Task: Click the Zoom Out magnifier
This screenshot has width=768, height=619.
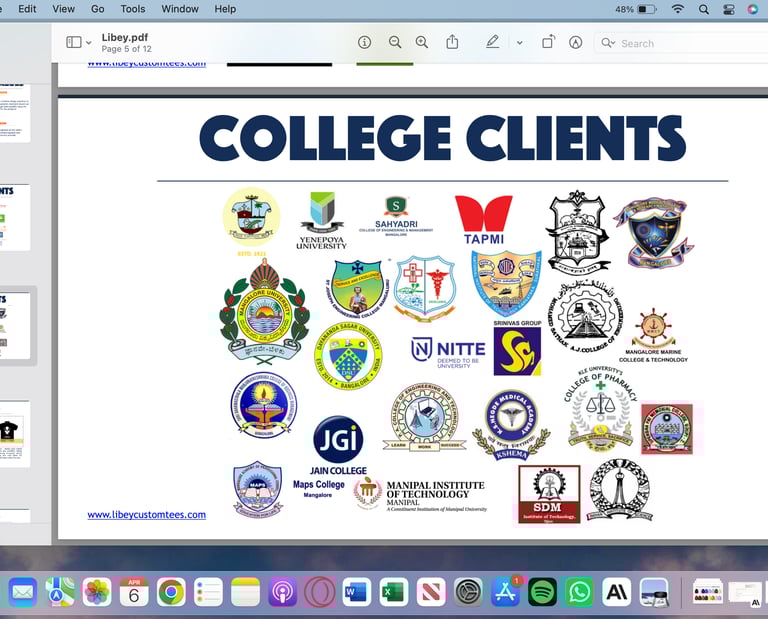Action: 395,43
